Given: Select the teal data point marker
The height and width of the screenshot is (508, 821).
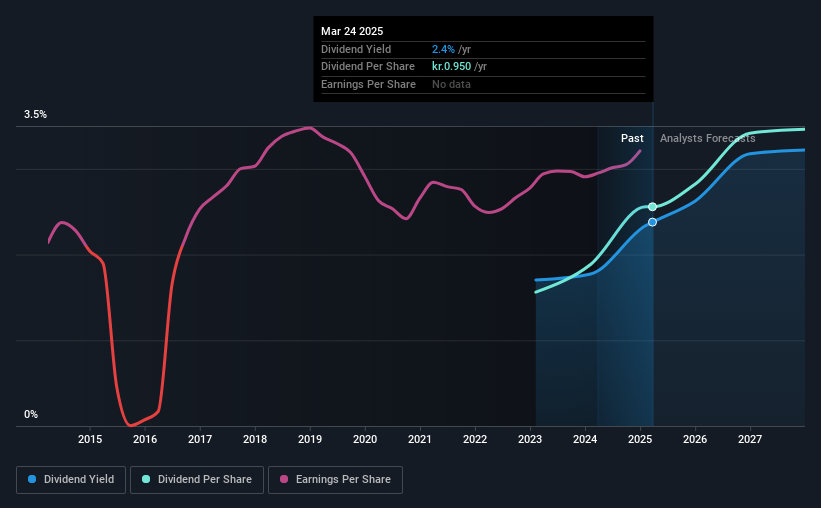Looking at the screenshot, I should pos(652,207).
